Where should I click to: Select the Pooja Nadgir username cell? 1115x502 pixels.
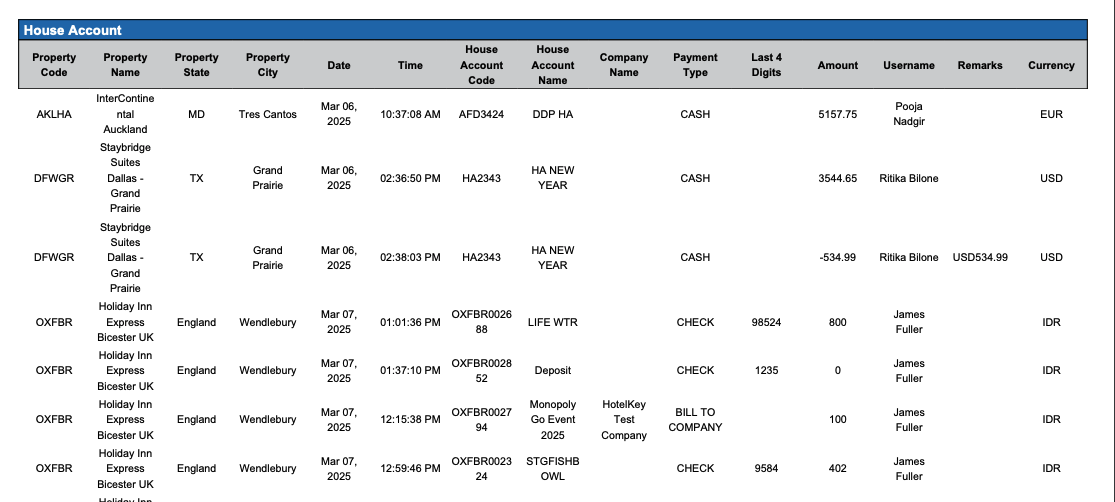coord(909,114)
